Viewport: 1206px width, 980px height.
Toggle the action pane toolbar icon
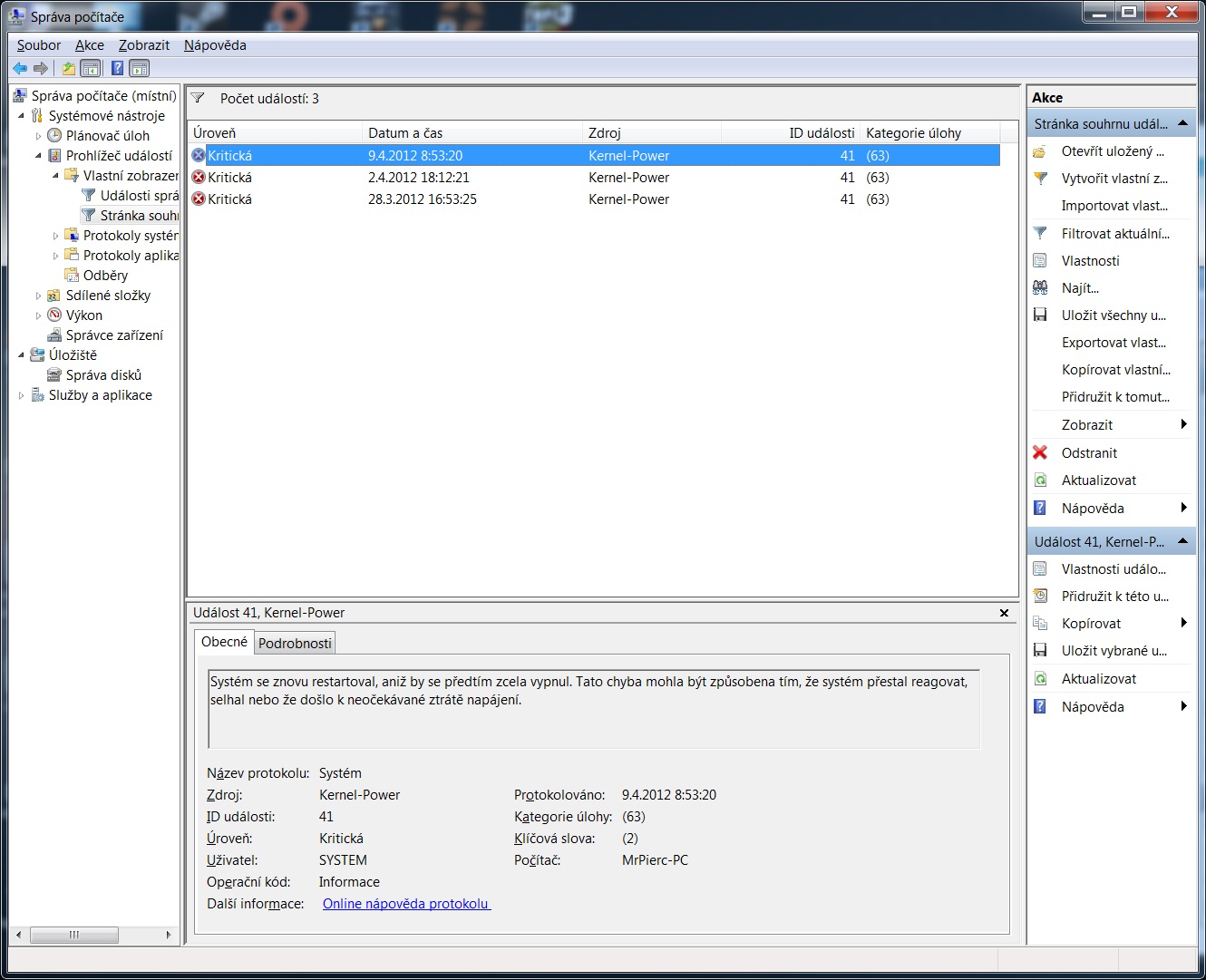click(x=140, y=68)
